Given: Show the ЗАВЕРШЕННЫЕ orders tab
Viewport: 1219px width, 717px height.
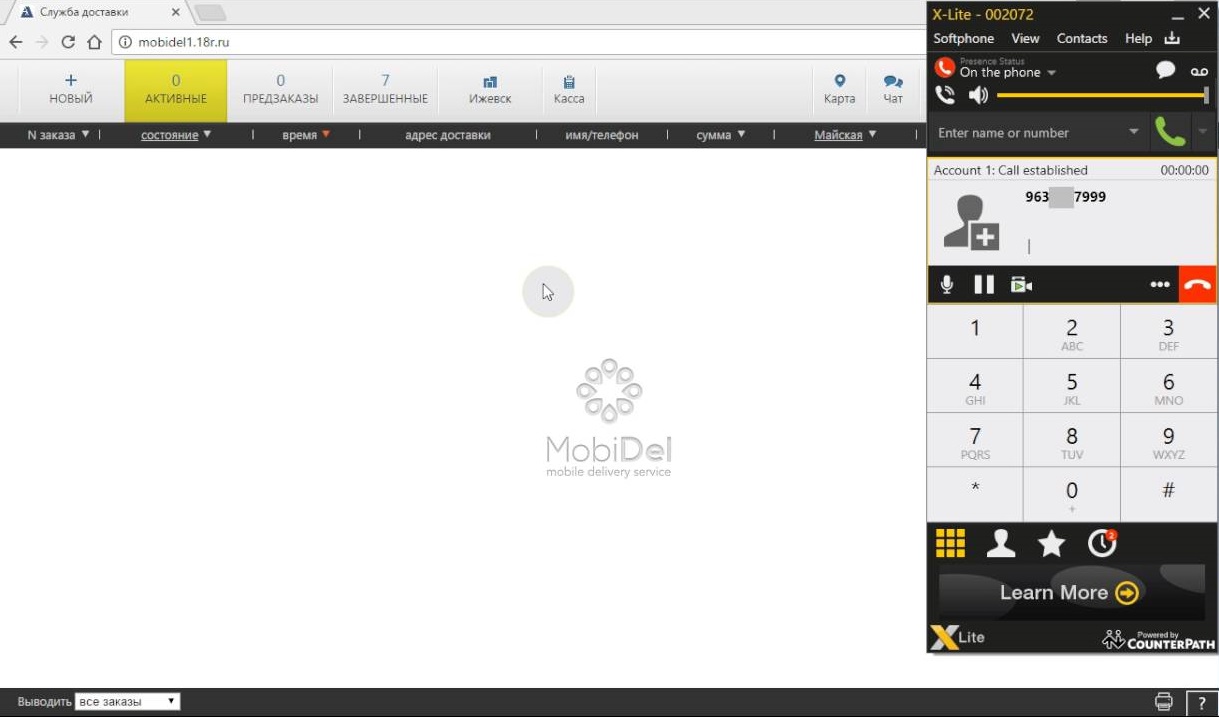Looking at the screenshot, I should [x=385, y=89].
